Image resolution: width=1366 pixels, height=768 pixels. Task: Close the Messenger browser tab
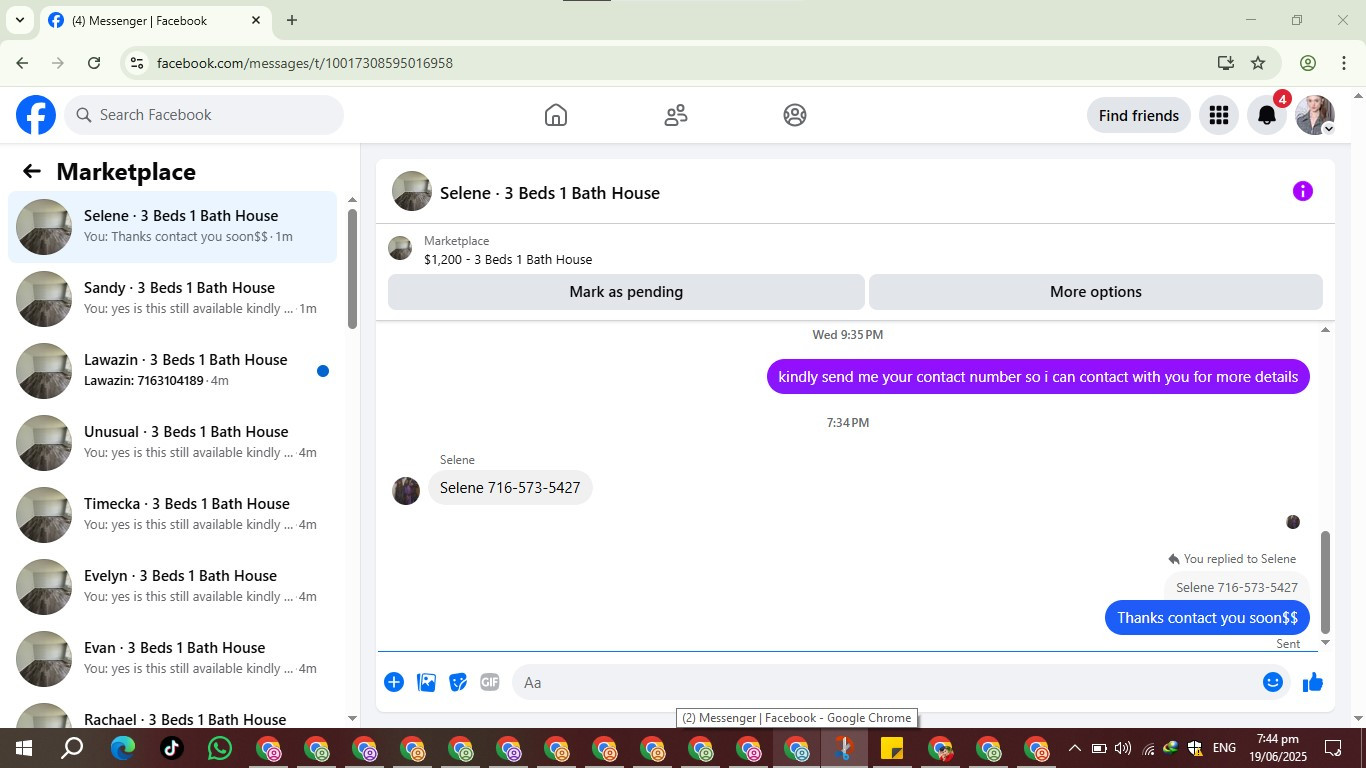tap(256, 20)
